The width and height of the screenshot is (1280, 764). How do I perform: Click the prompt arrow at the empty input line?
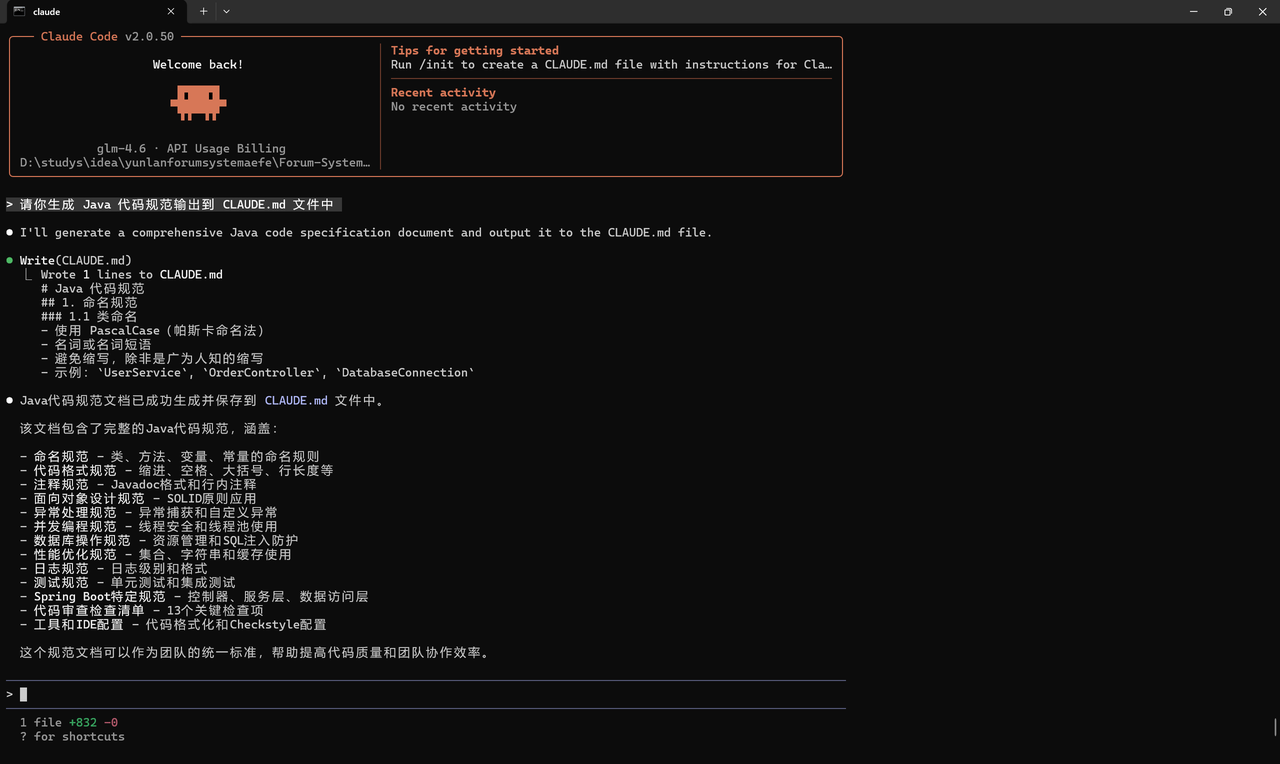click(8, 693)
